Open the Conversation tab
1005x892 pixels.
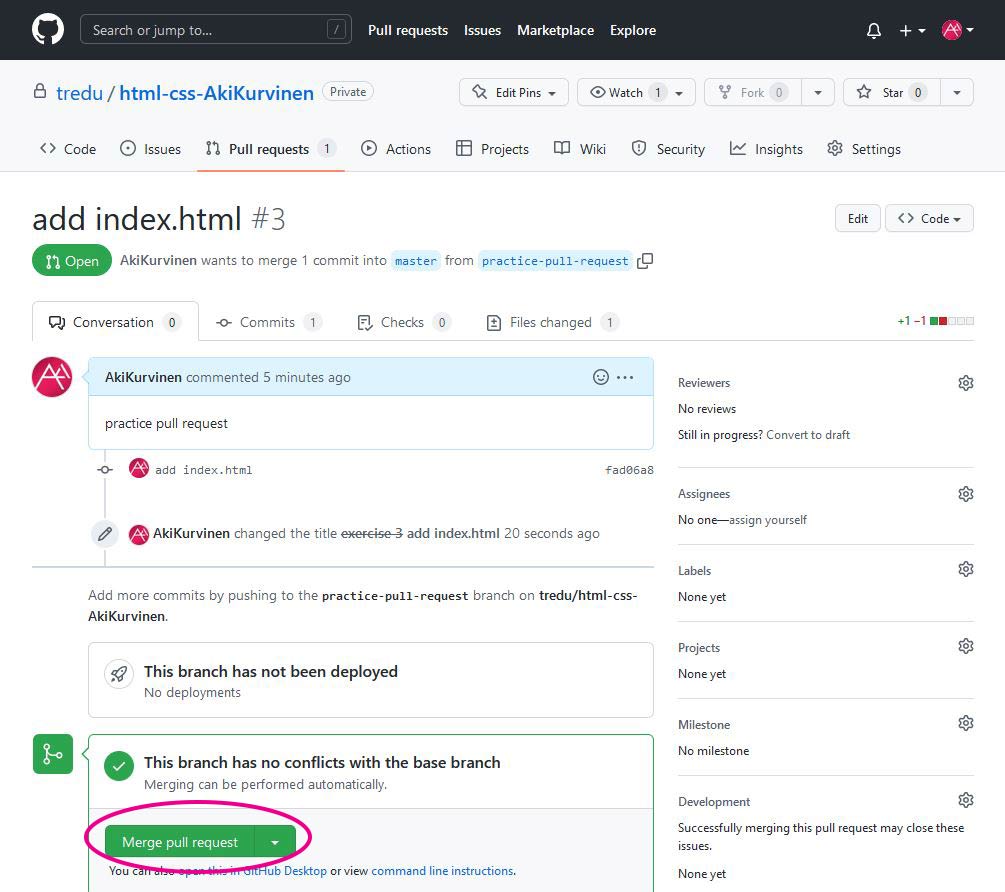pos(115,322)
